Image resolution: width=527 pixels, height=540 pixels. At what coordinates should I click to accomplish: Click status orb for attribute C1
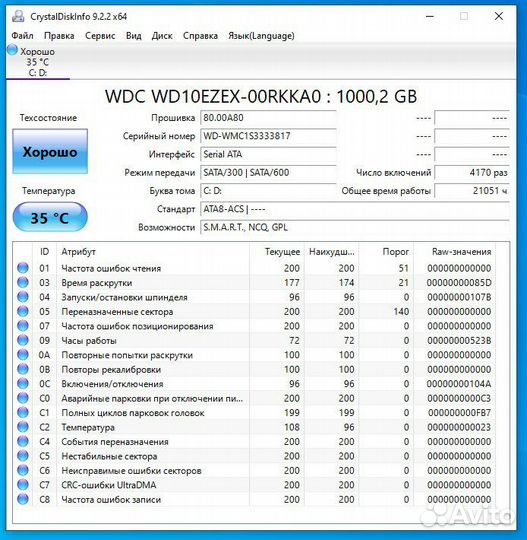tap(23, 413)
